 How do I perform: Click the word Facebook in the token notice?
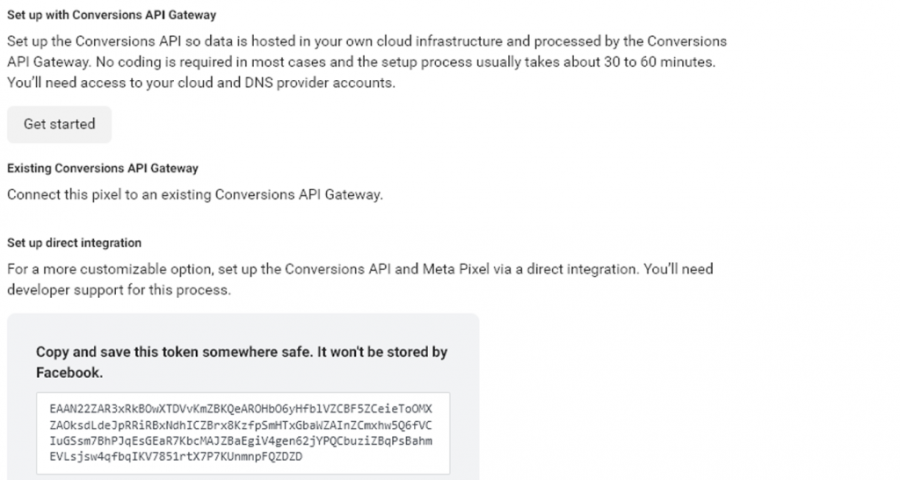coord(69,373)
